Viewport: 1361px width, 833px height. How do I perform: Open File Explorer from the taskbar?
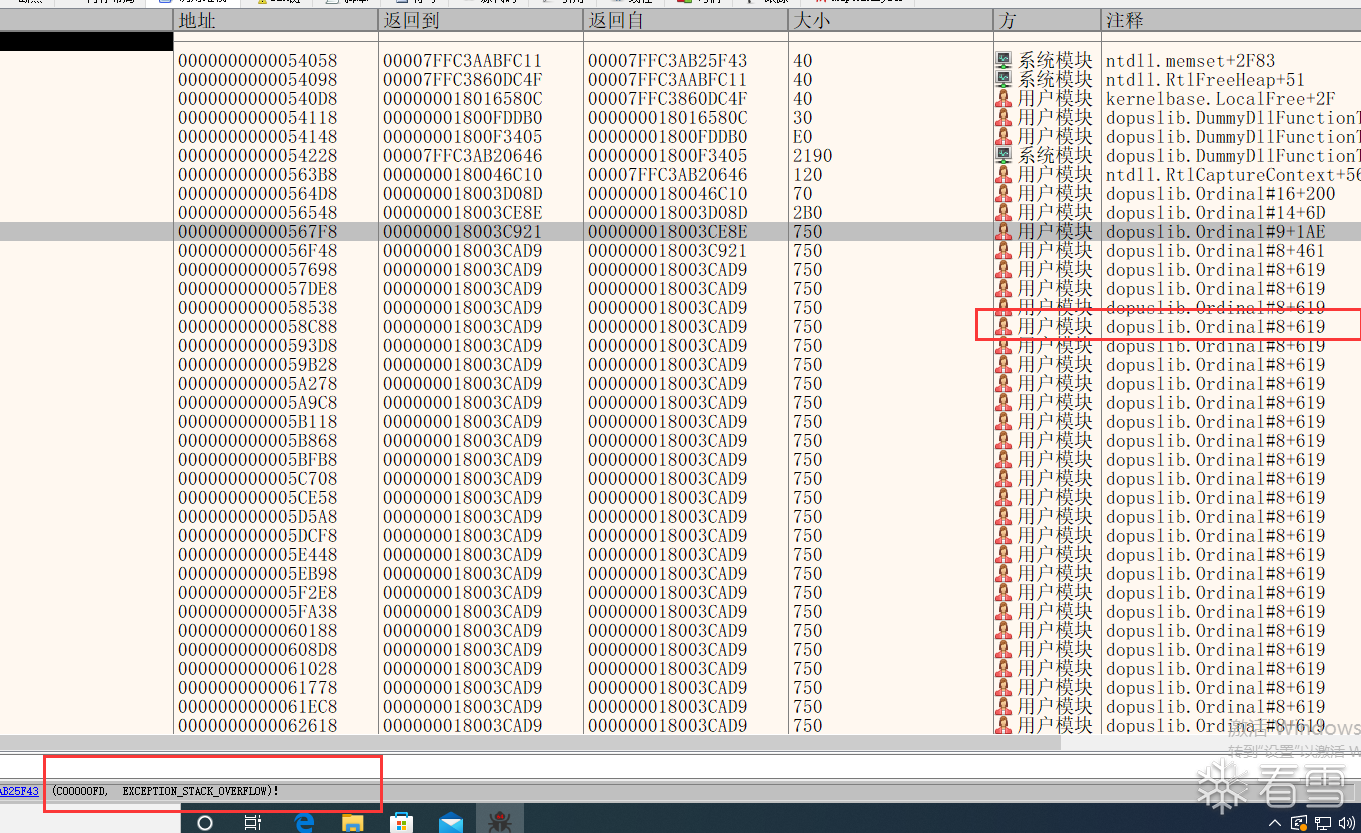[353, 822]
